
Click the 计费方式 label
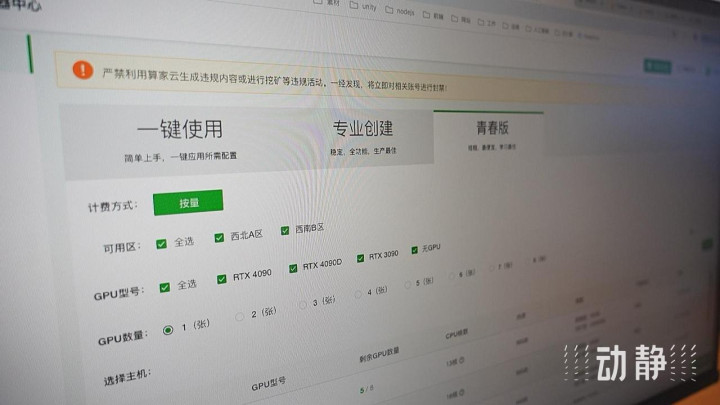(112, 207)
